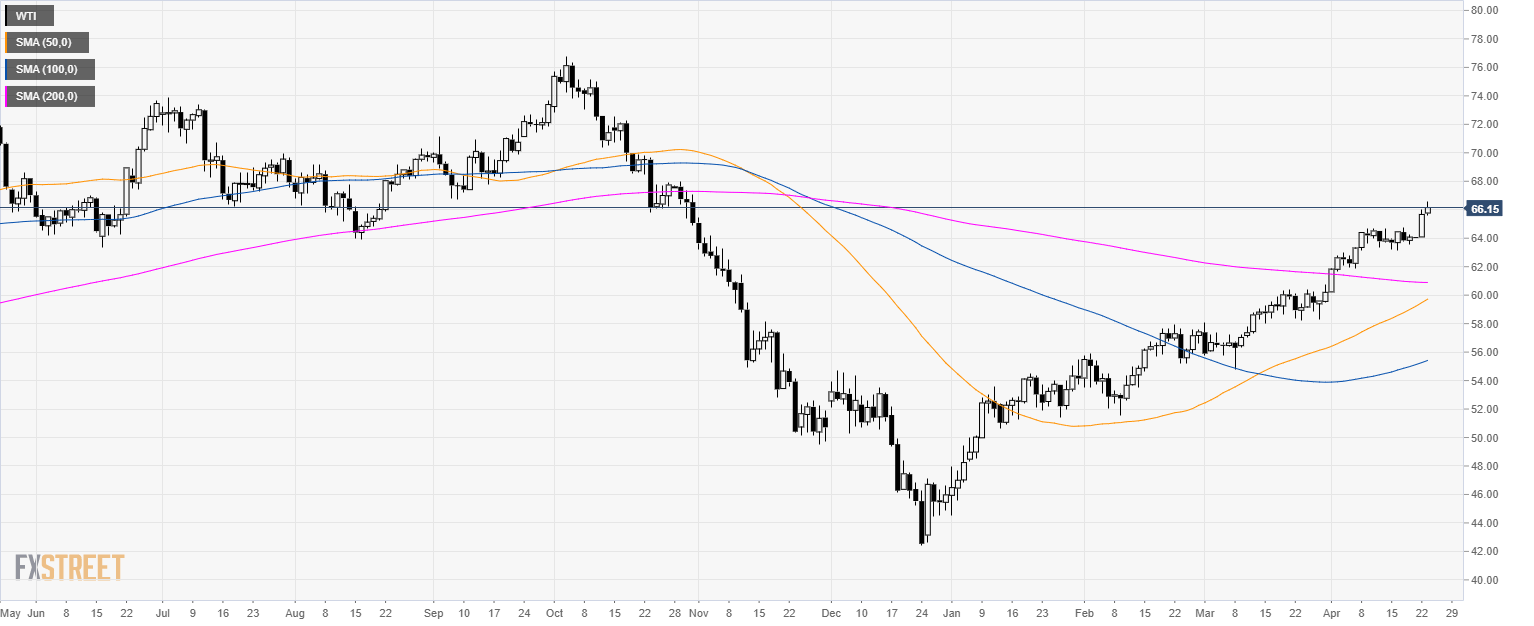
Task: Click the 66.15 current price tag
Action: coord(1482,209)
